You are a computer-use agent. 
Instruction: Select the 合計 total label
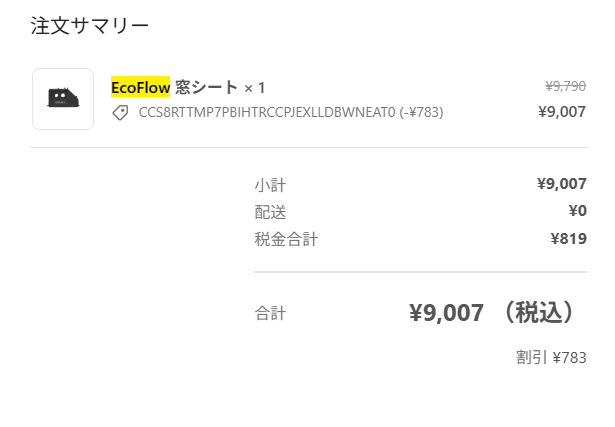click(270, 313)
